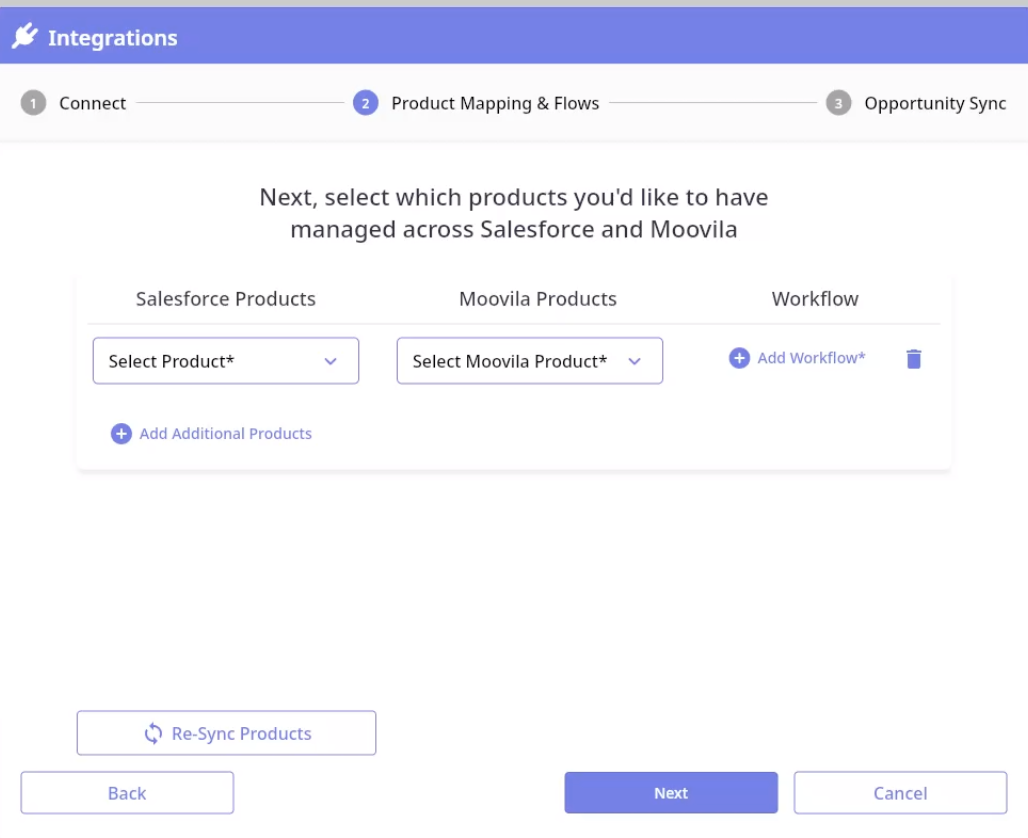Click the Re-Sync Products button label

coord(241,733)
